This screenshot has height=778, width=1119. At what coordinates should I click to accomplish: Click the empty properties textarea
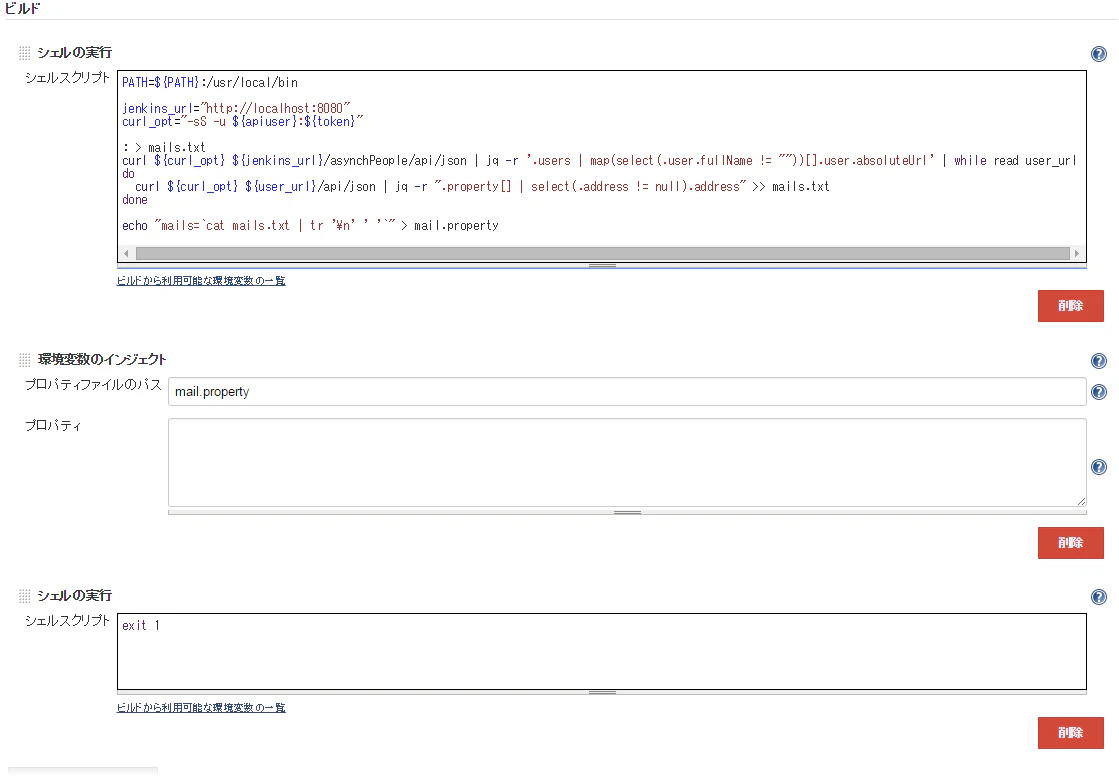(627, 463)
